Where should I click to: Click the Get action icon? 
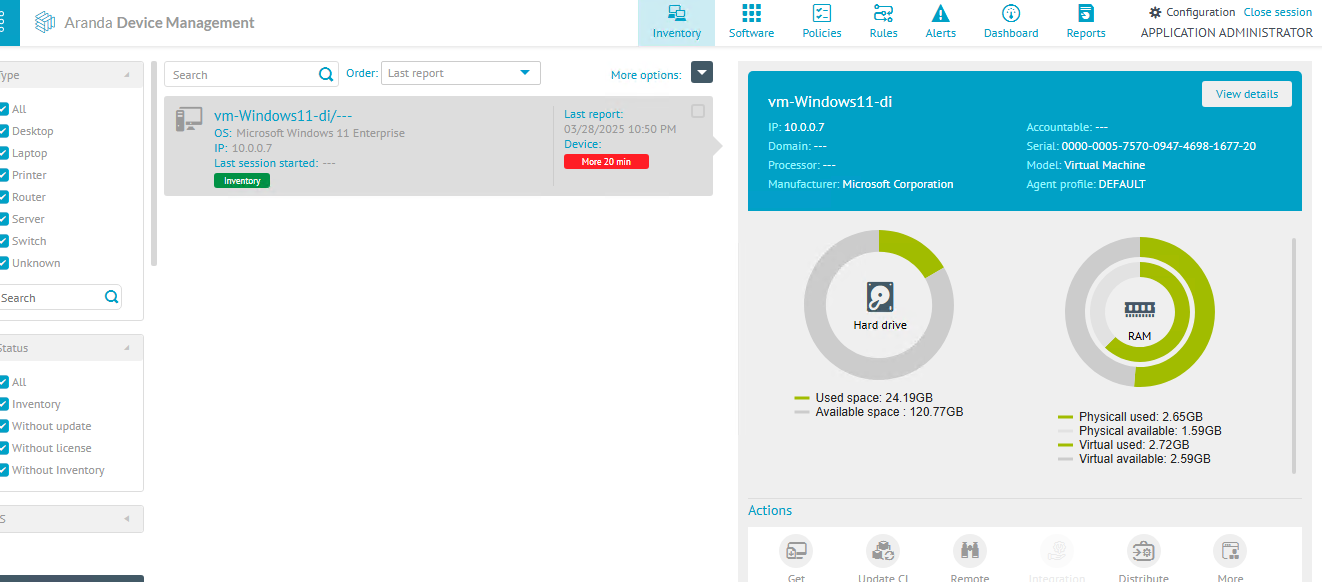pos(796,551)
